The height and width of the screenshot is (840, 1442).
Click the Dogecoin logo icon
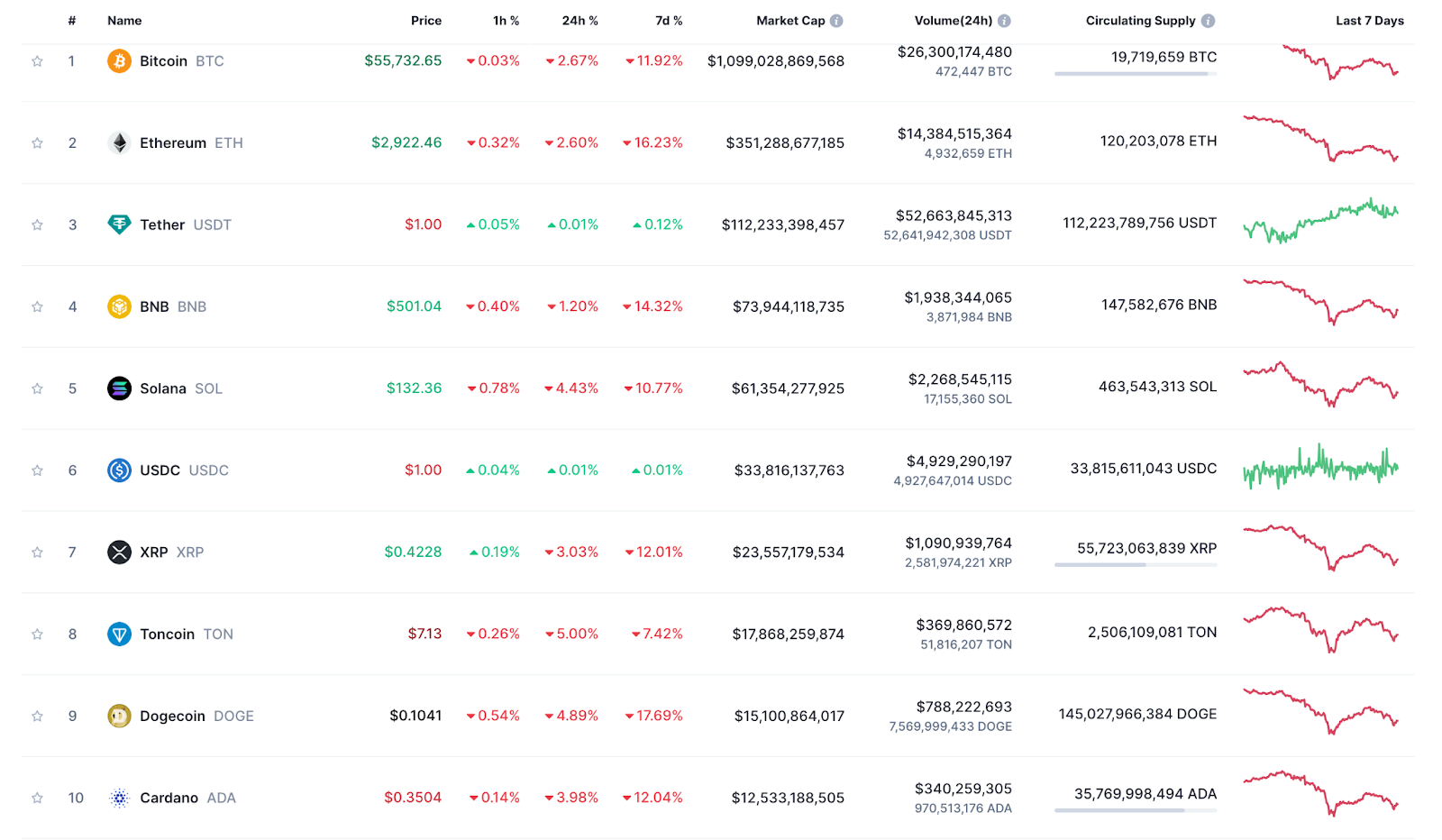(119, 717)
